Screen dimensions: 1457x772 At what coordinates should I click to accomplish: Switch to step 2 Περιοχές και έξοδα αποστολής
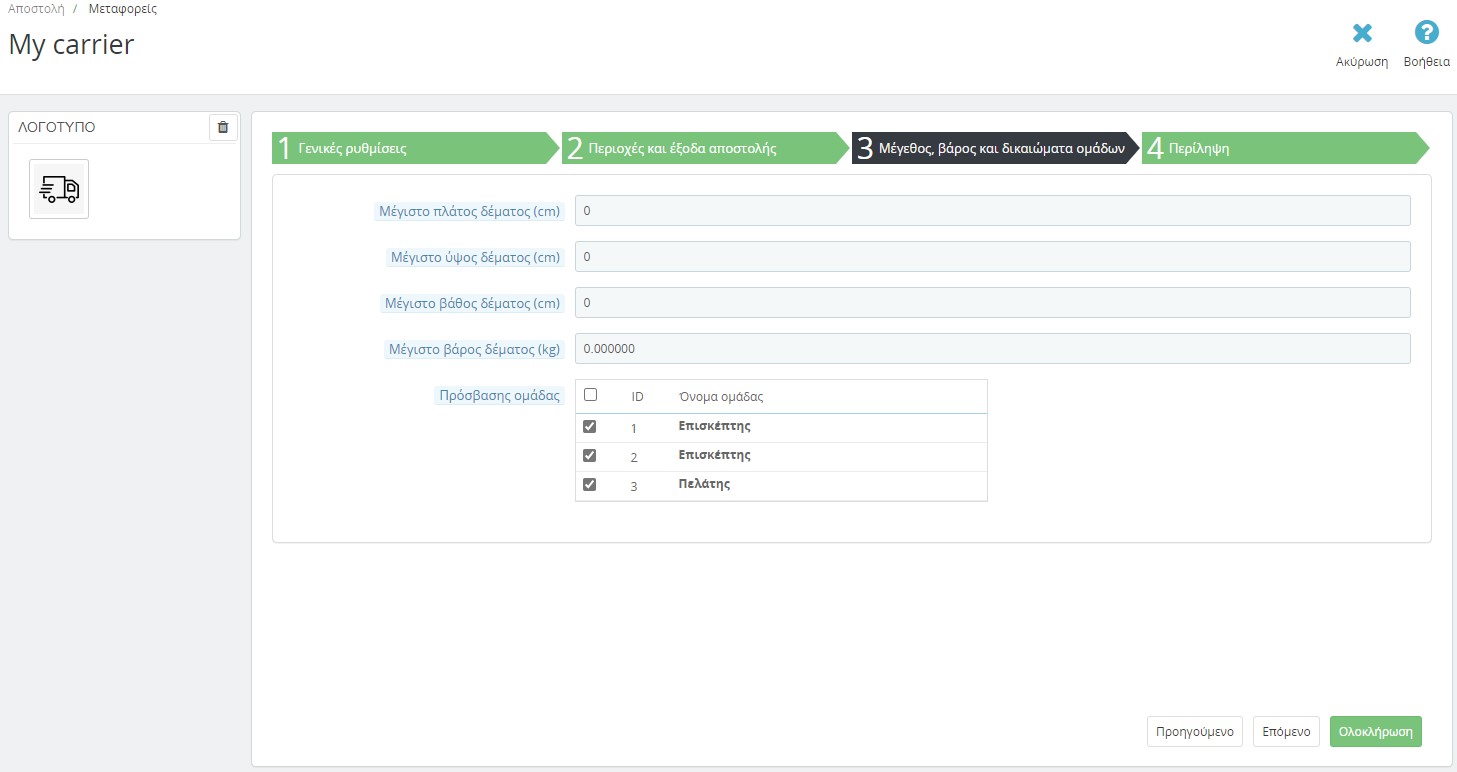pos(700,148)
